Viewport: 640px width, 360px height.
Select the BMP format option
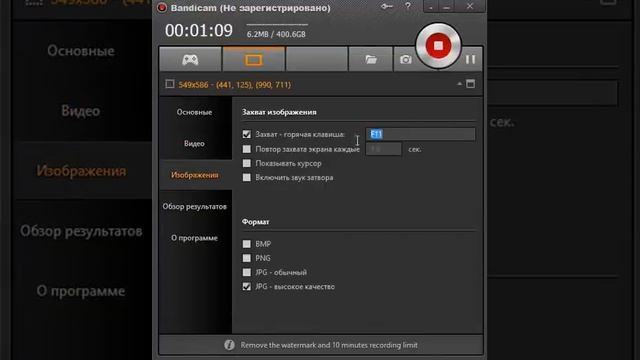tap(247, 244)
